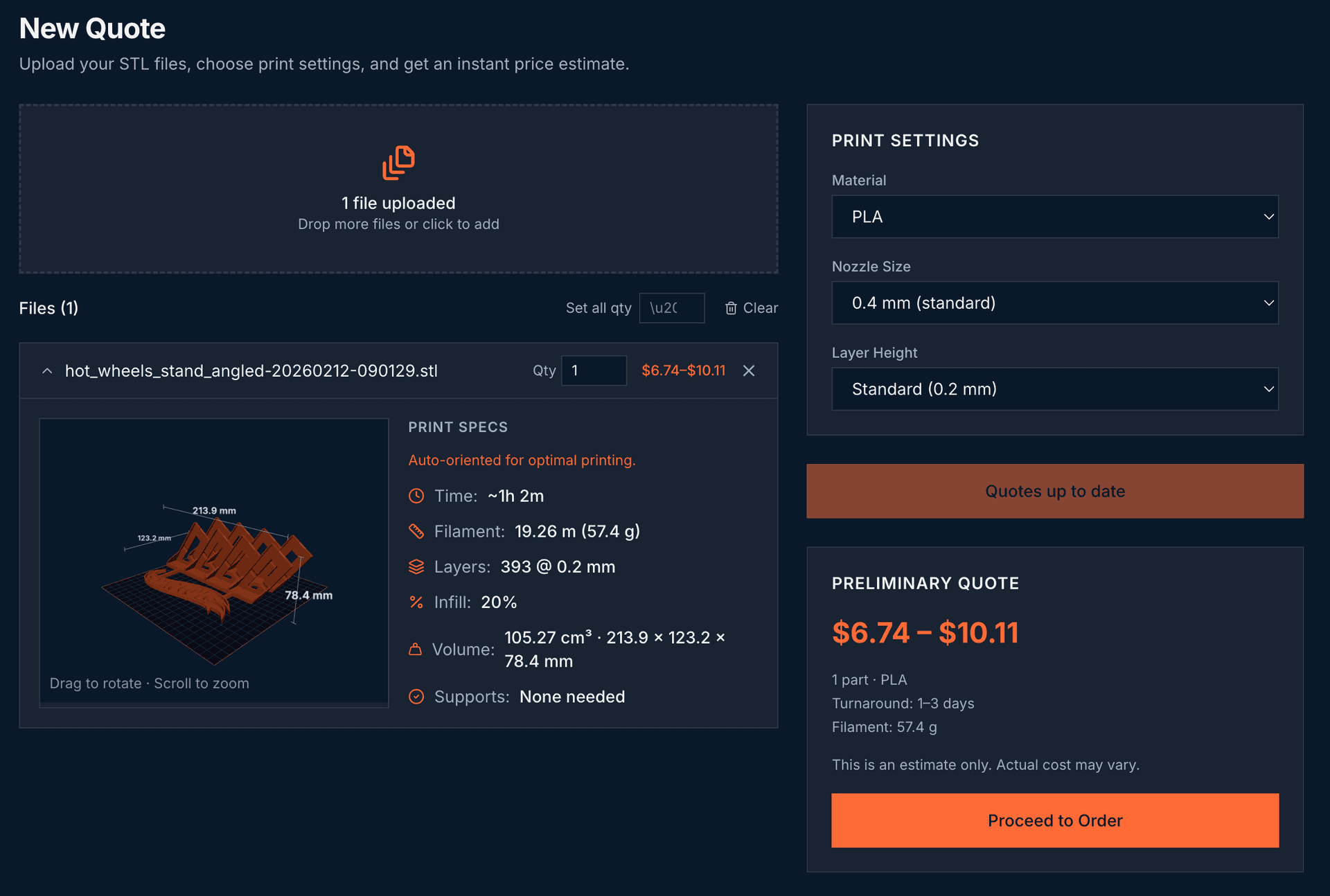Collapse the hot_wheels_stand file row
Viewport: 1330px width, 896px height.
(47, 370)
